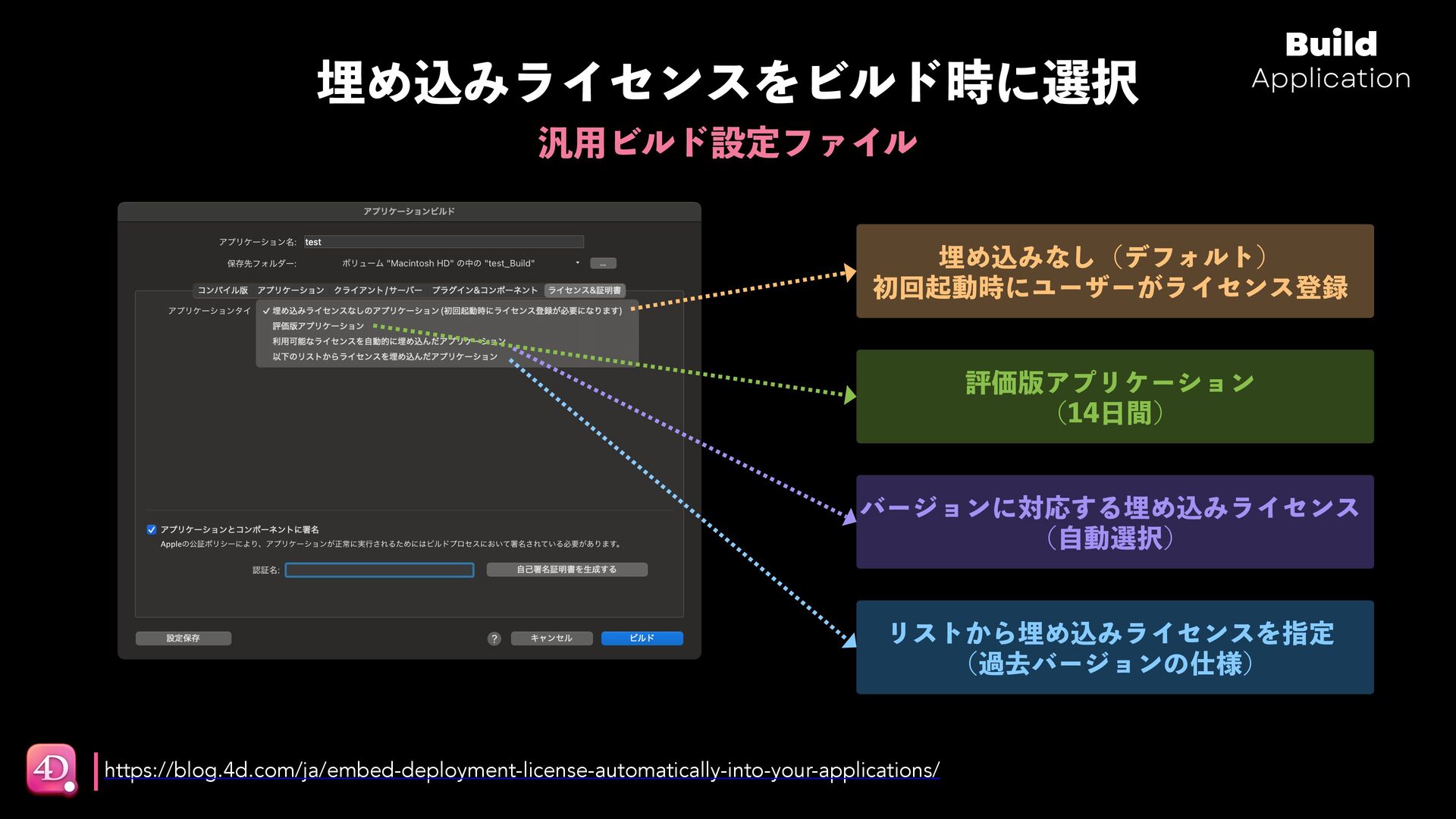
Task: Click the 認証名 input field
Action: point(379,570)
